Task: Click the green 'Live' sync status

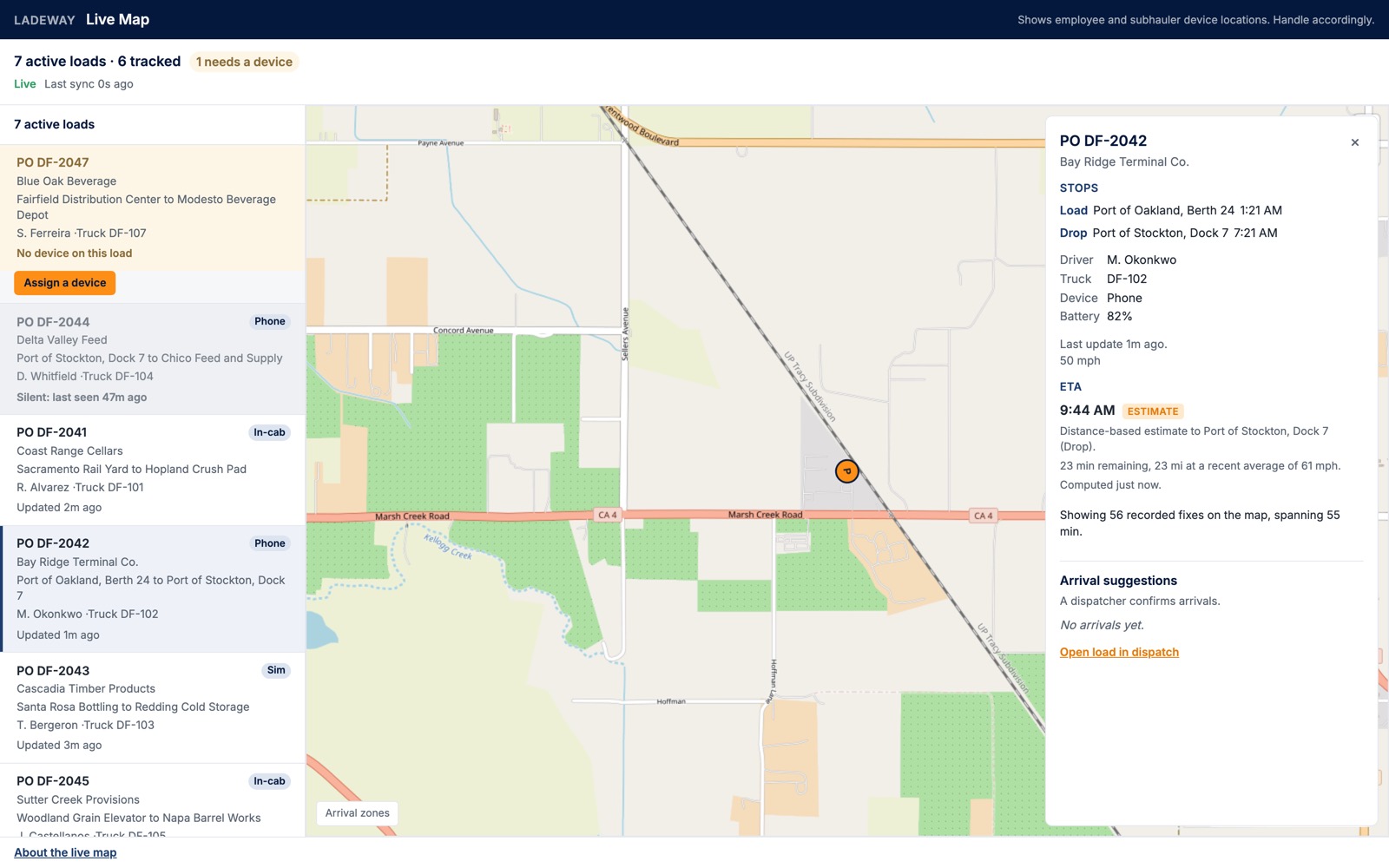Action: click(25, 84)
